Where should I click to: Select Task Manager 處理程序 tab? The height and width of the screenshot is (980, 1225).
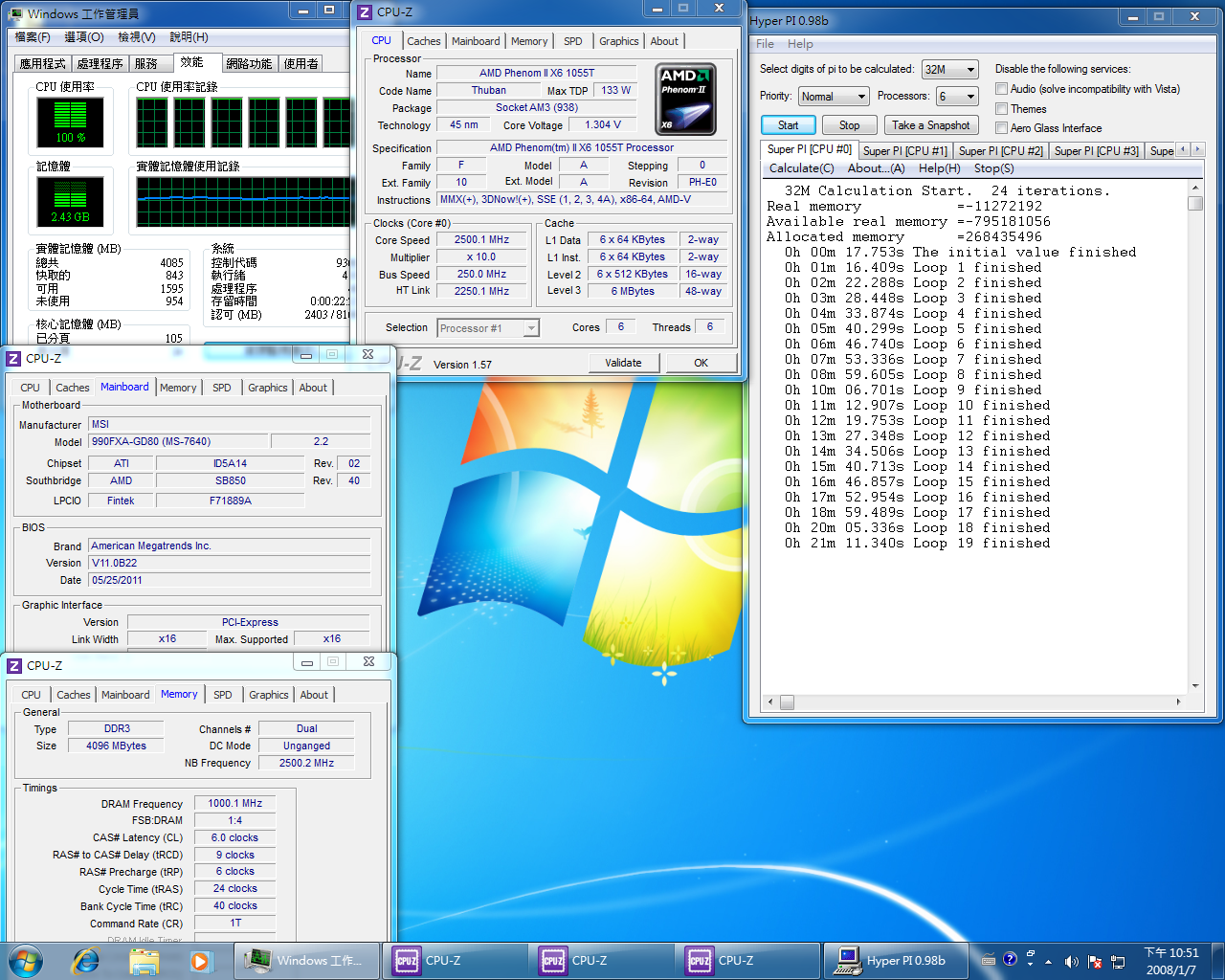pyautogui.click(x=100, y=64)
